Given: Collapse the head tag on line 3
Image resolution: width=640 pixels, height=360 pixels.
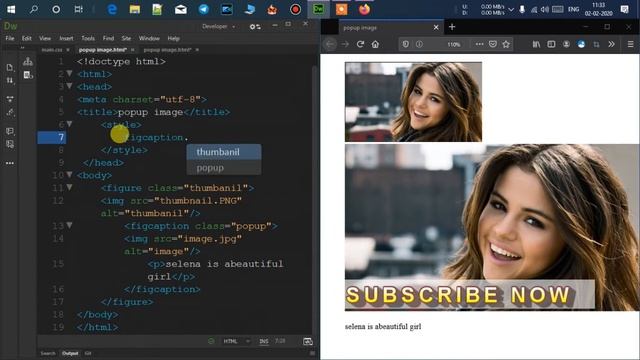Looking at the screenshot, I should click(69, 86).
